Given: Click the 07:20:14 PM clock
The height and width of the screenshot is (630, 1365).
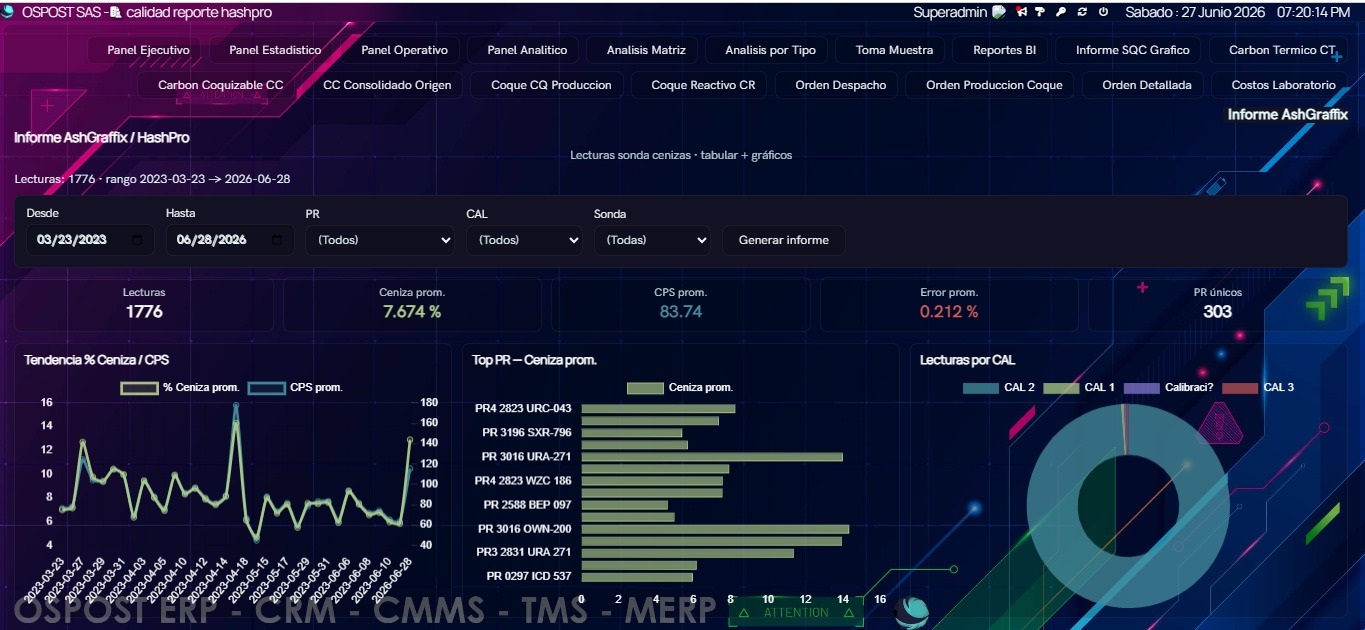Looking at the screenshot, I should point(1314,12).
